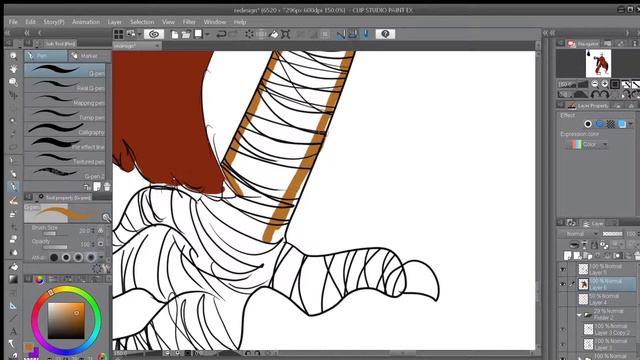
Task: Click zoom in icon in Navigator
Action: tap(605, 84)
